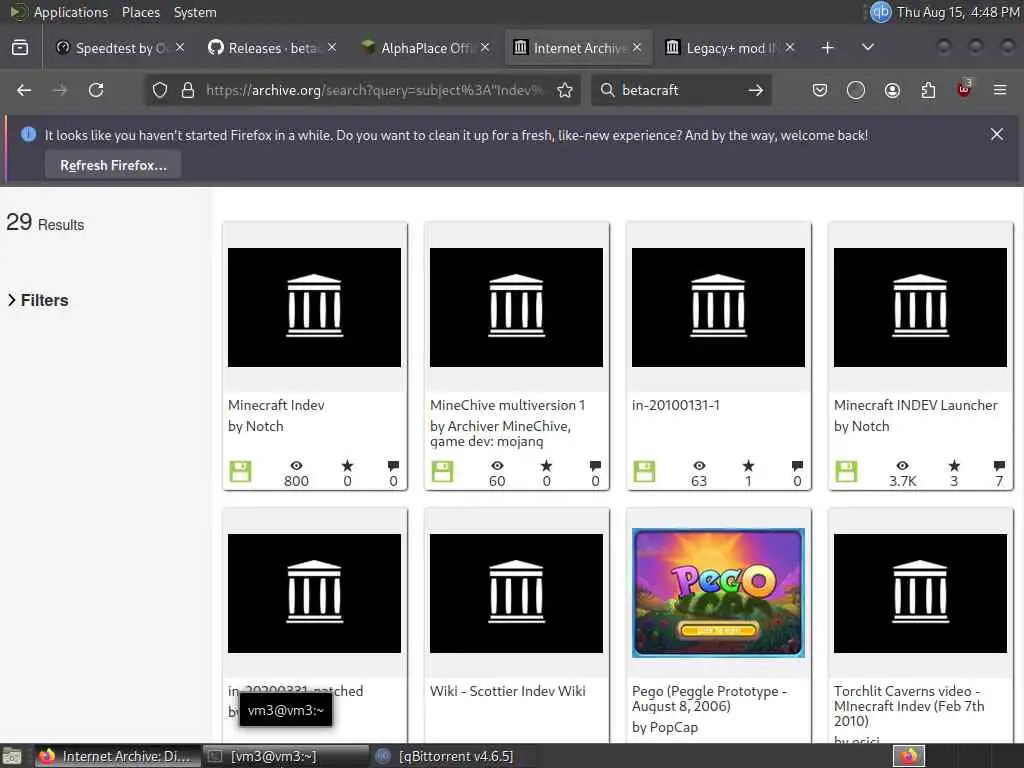Screen dimensions: 1024x768
Task: Click the favorites star on MineChive multiversion card
Action: (547, 466)
